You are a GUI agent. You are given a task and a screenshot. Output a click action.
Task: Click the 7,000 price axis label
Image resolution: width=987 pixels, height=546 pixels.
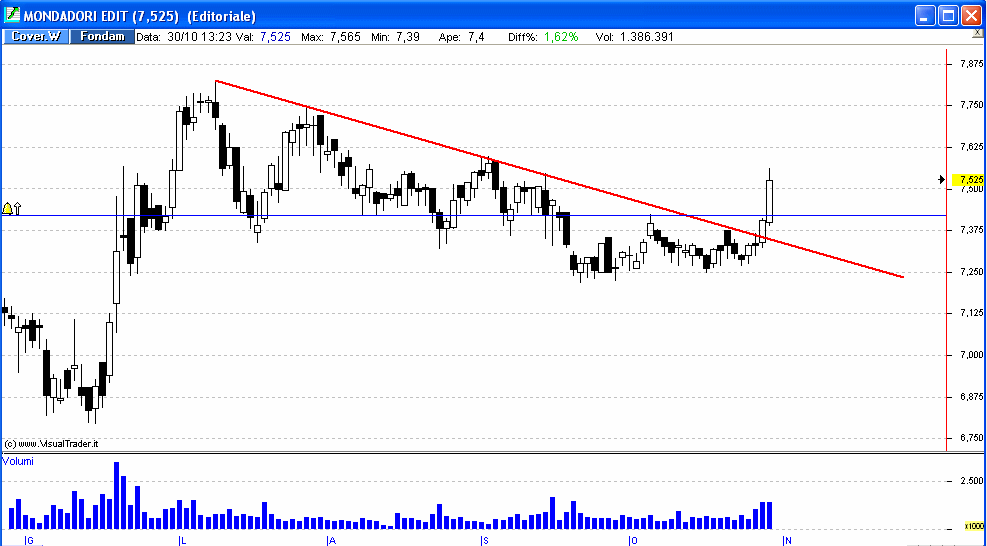[x=972, y=355]
